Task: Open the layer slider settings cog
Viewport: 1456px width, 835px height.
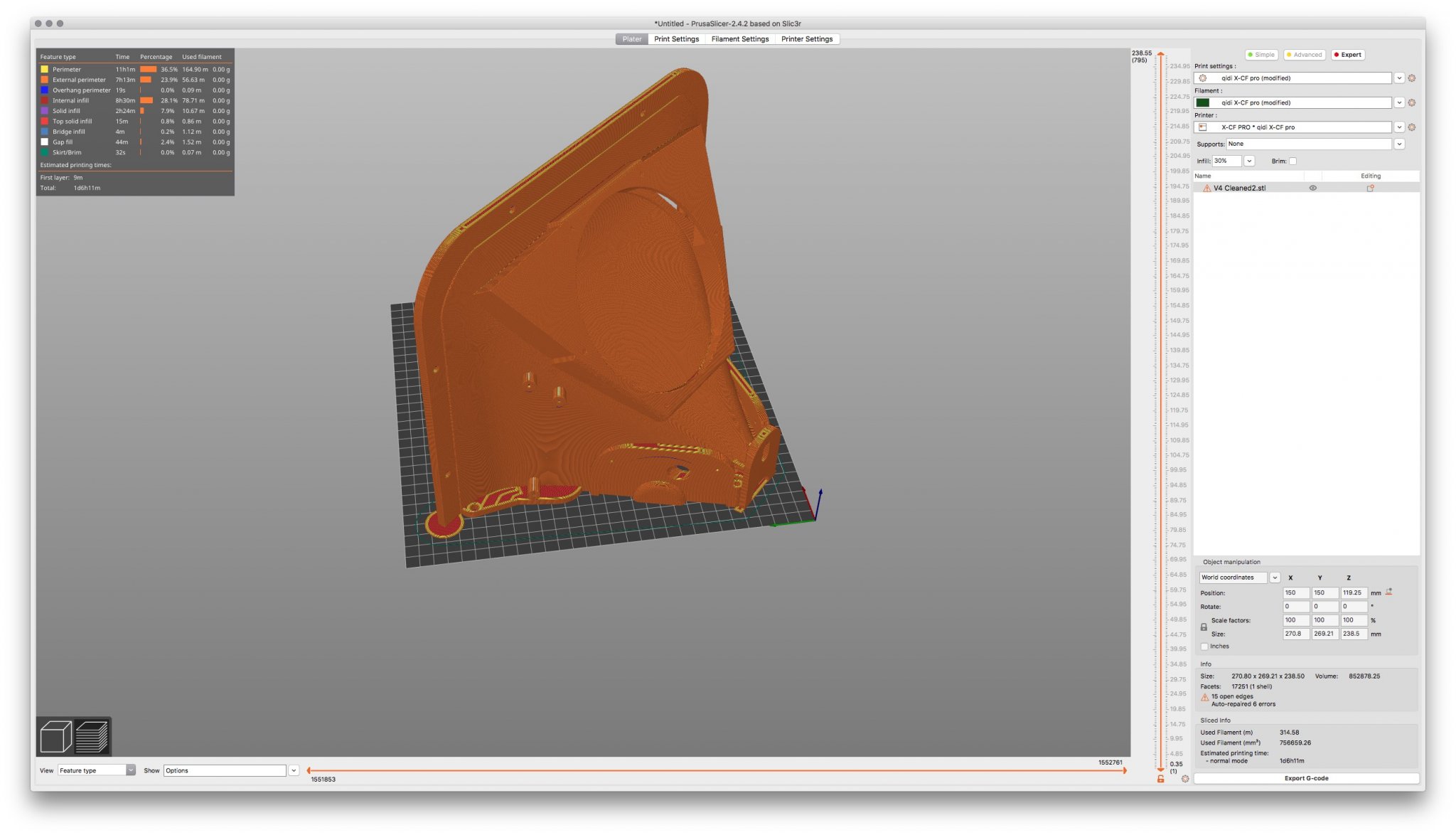Action: point(1185,779)
